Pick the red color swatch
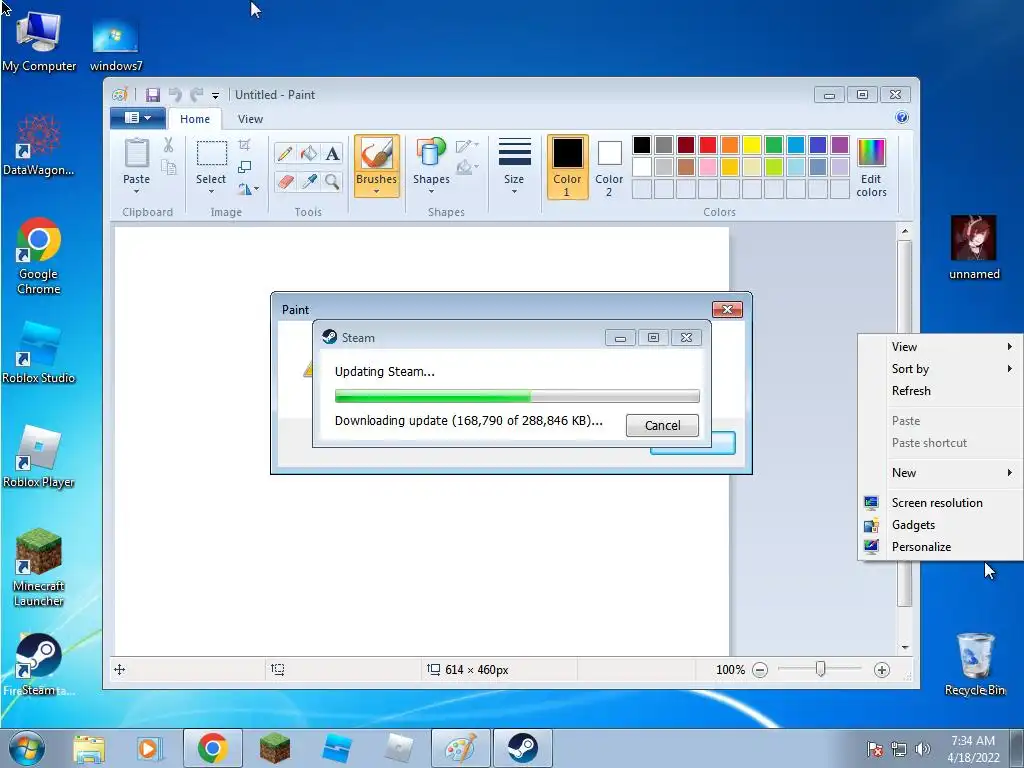 point(708,145)
